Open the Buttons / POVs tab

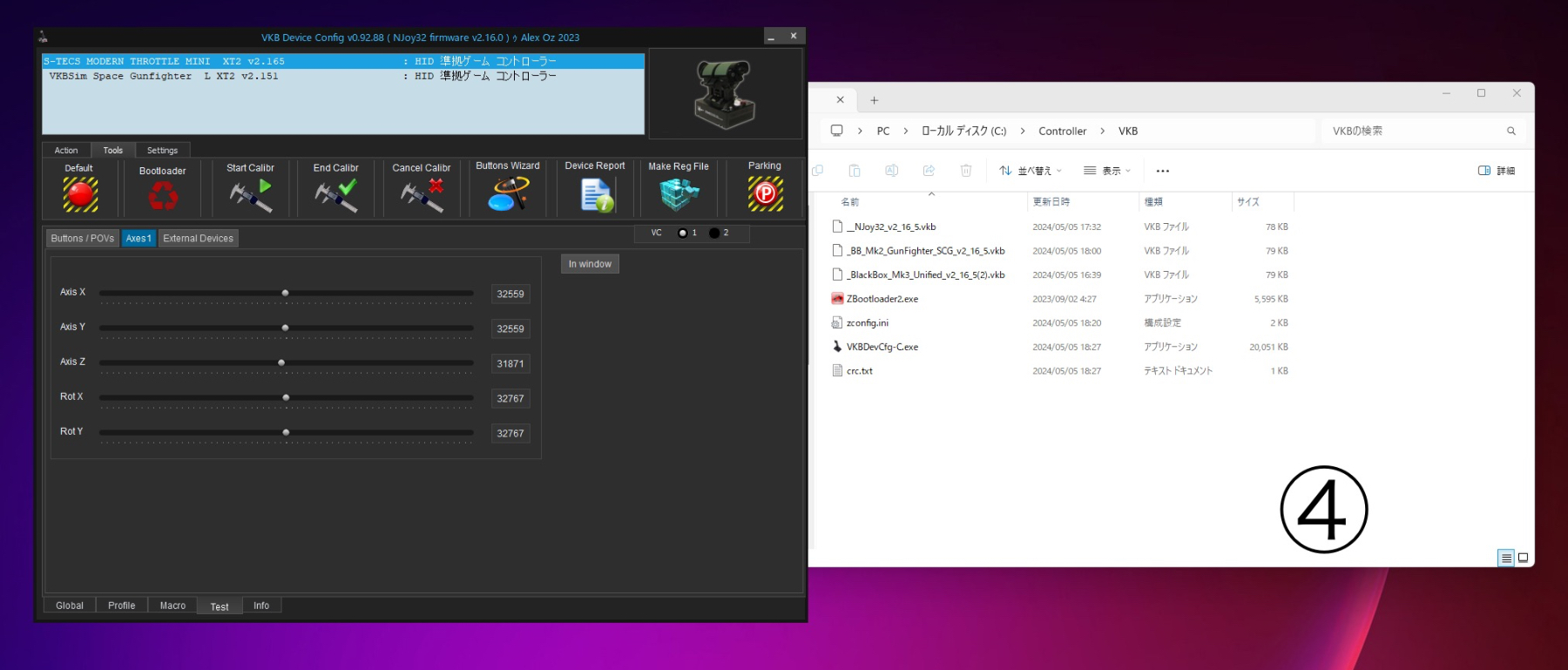click(x=83, y=239)
